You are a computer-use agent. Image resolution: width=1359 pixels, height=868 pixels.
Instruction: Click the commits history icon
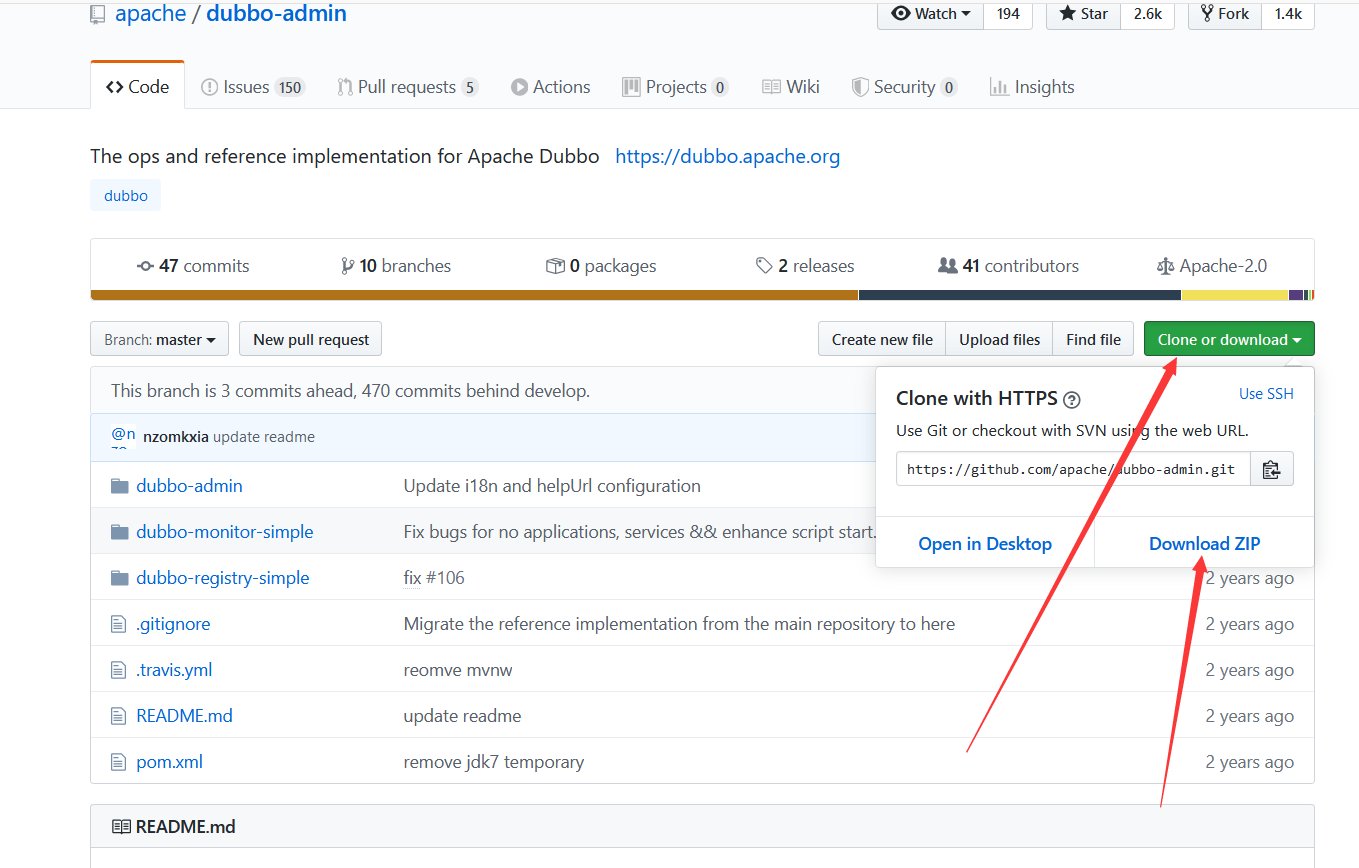point(145,266)
